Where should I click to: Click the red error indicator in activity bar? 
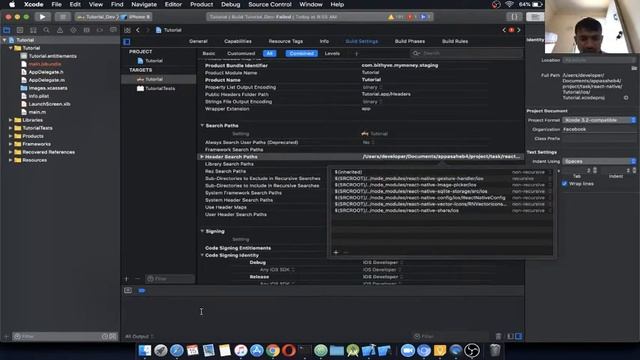pos(409,17)
